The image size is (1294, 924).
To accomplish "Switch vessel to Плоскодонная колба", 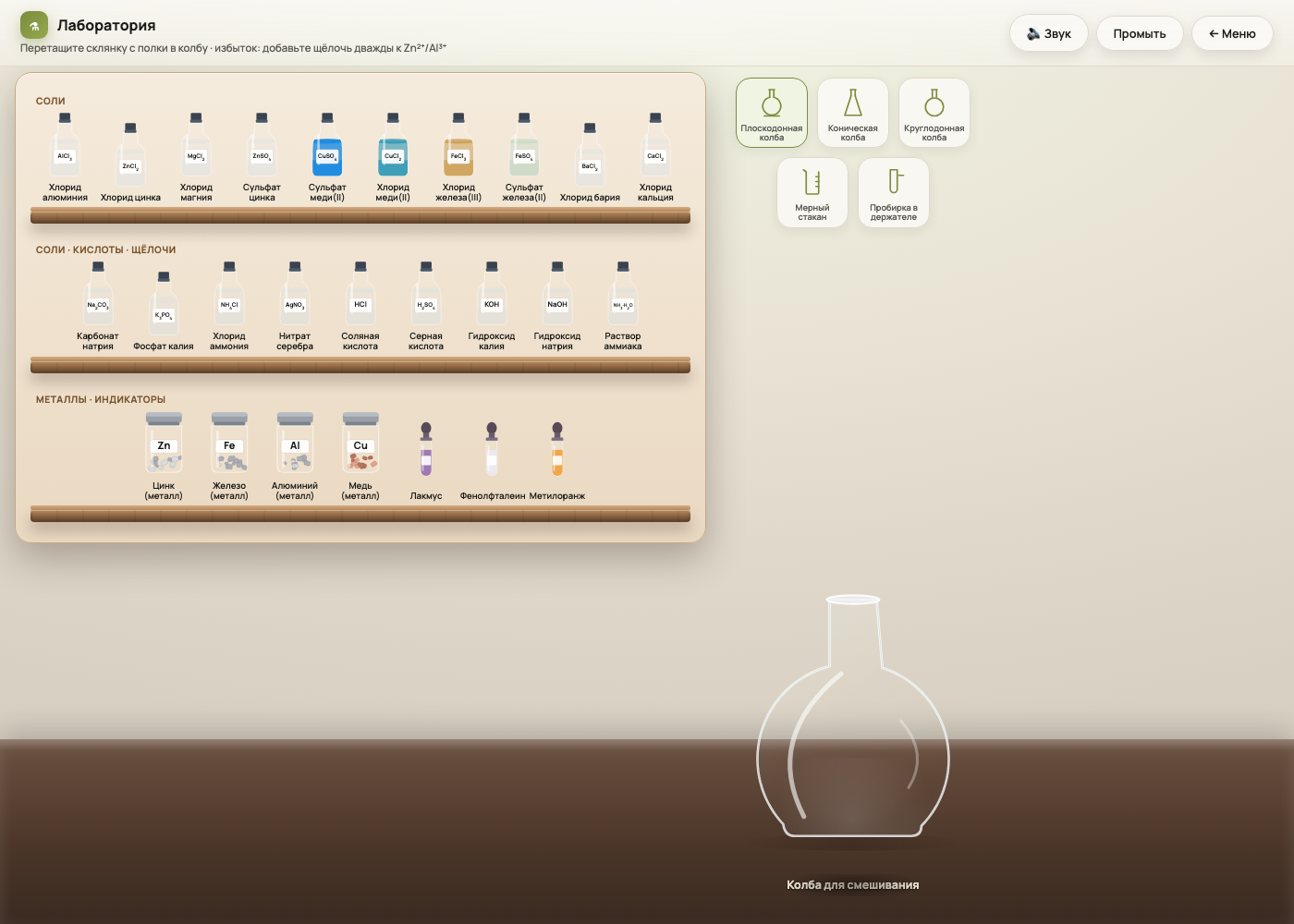I will 772,113.
